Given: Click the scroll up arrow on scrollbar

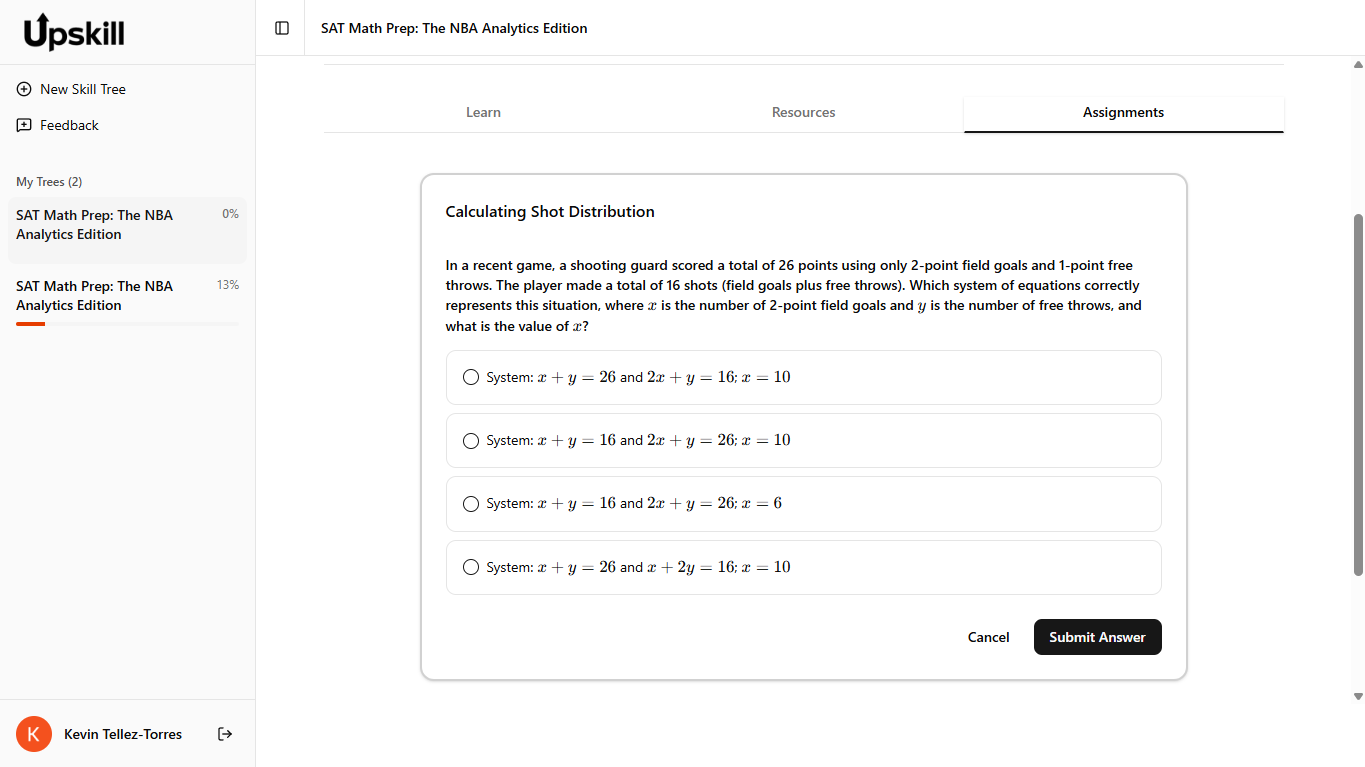Looking at the screenshot, I should pos(1357,65).
